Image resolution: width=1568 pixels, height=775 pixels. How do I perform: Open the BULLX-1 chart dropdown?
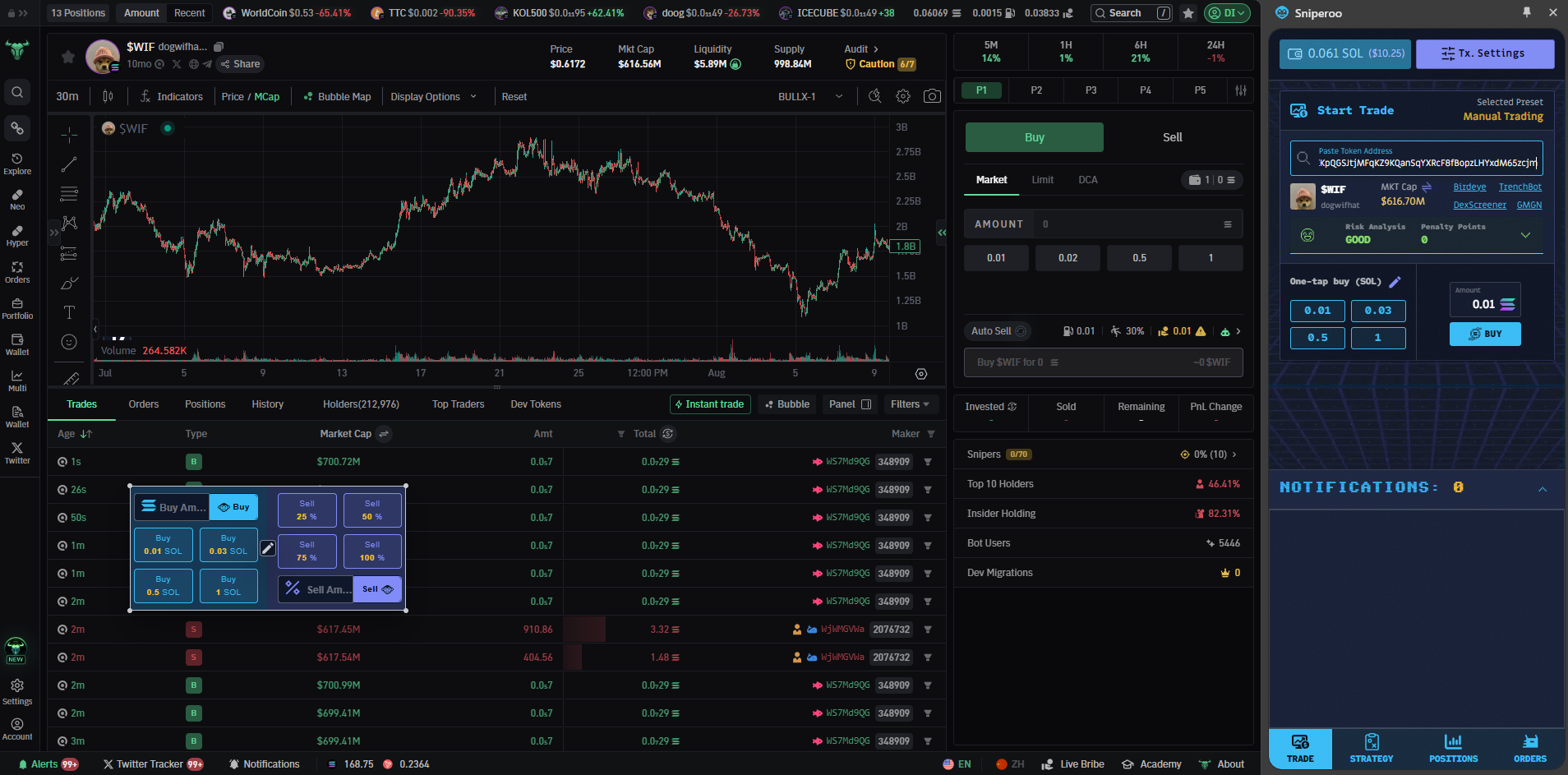point(811,96)
